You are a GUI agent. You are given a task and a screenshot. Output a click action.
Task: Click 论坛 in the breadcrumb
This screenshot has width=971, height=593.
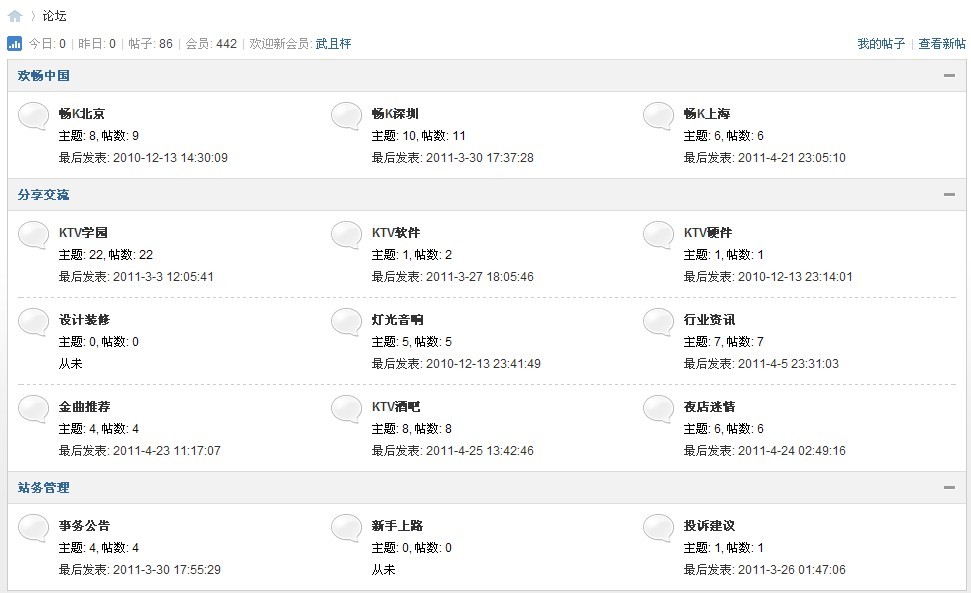pyautogui.click(x=54, y=16)
